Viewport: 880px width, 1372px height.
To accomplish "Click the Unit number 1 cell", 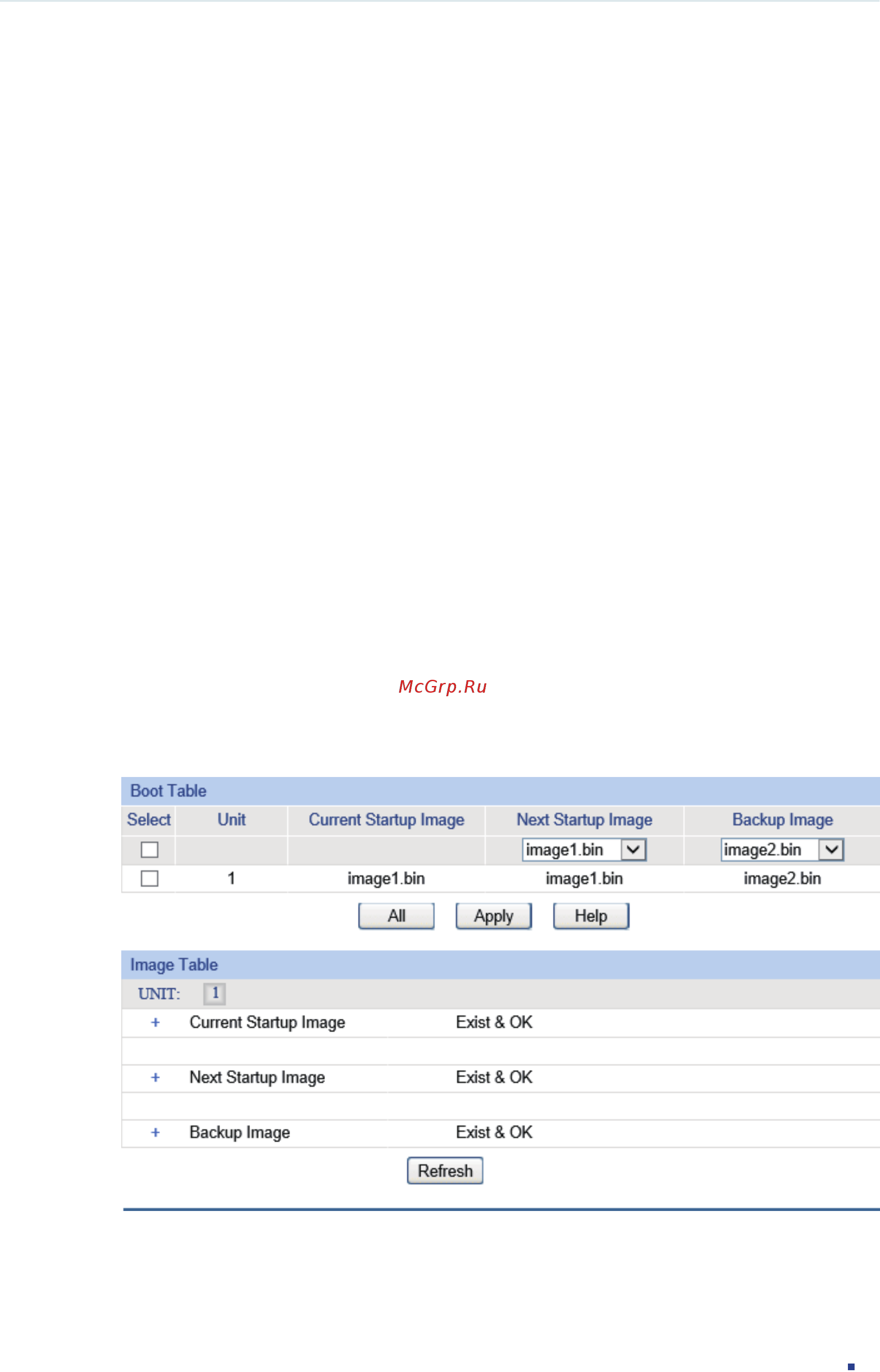I will coord(231,878).
